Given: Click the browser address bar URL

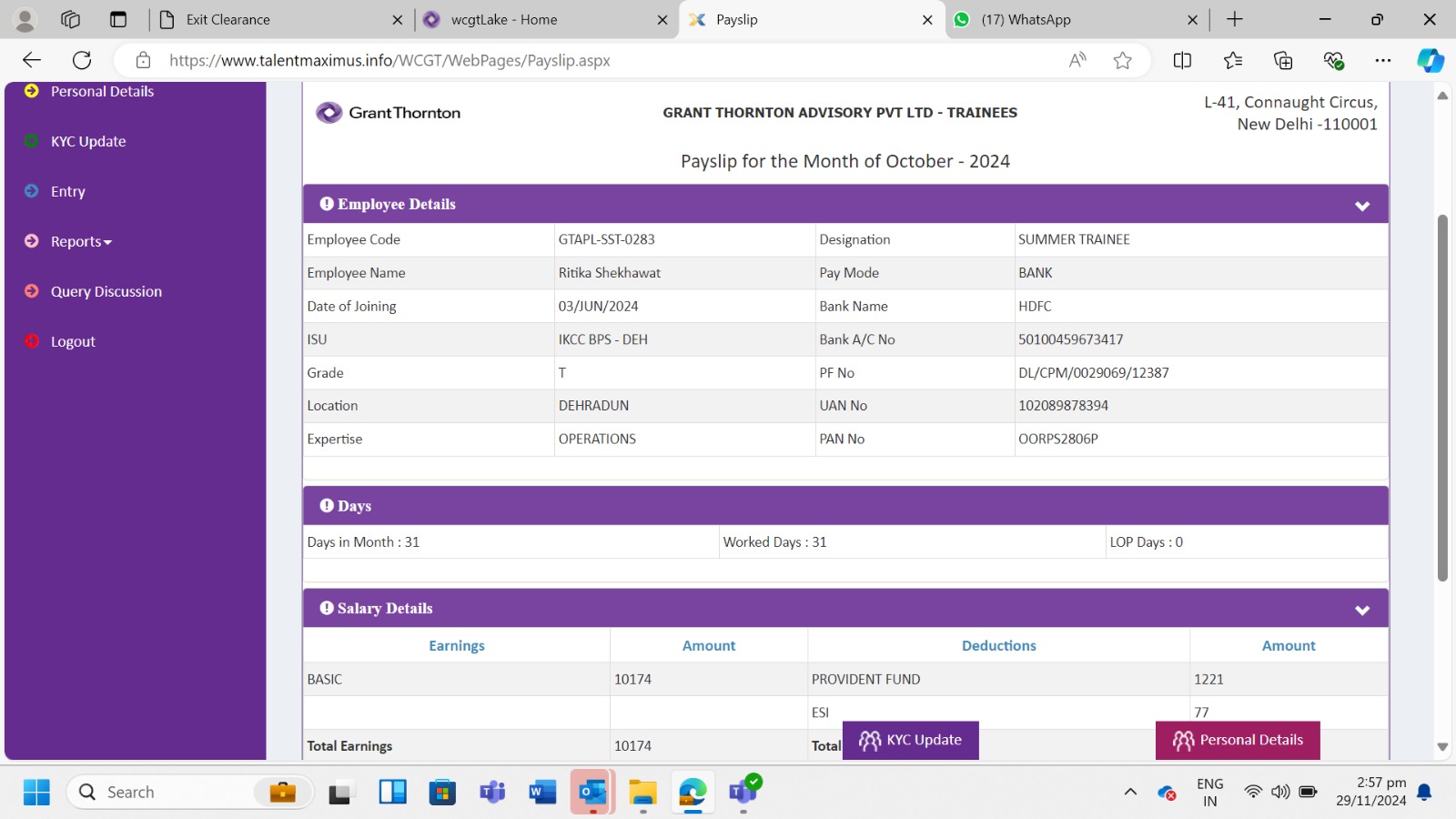Looking at the screenshot, I should [x=389, y=60].
